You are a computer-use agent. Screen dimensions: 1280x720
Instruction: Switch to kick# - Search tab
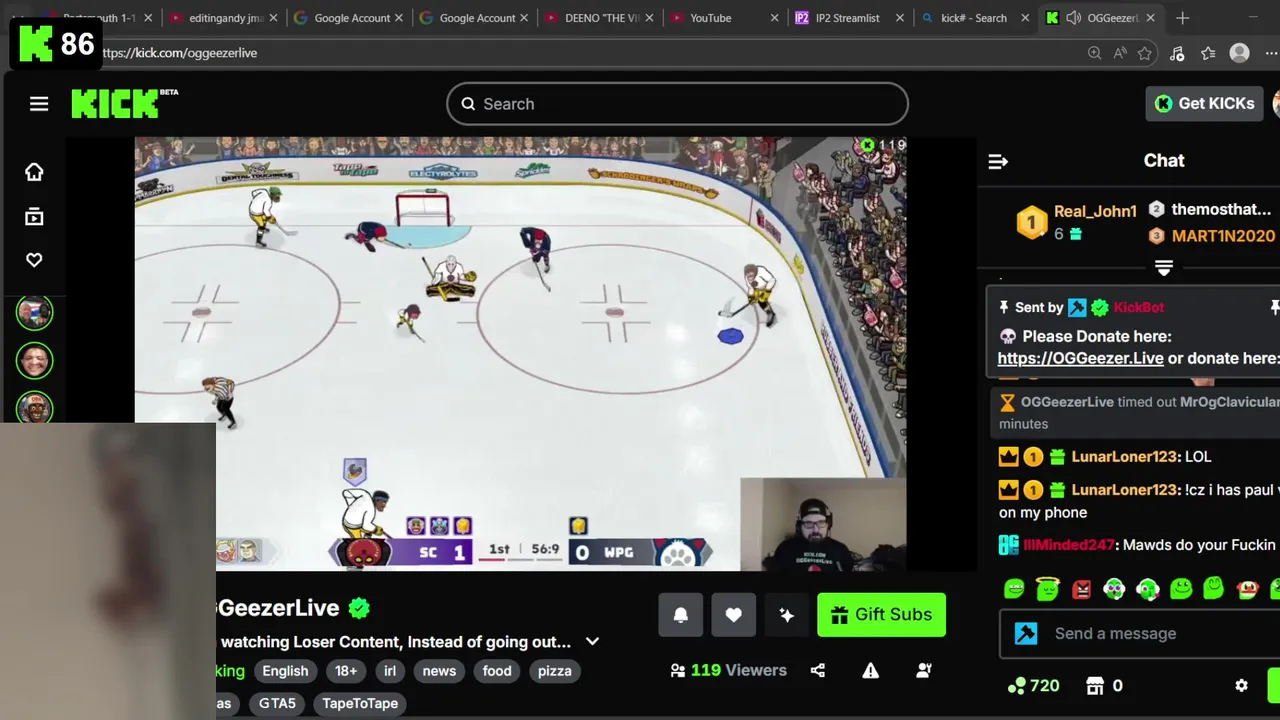975,18
